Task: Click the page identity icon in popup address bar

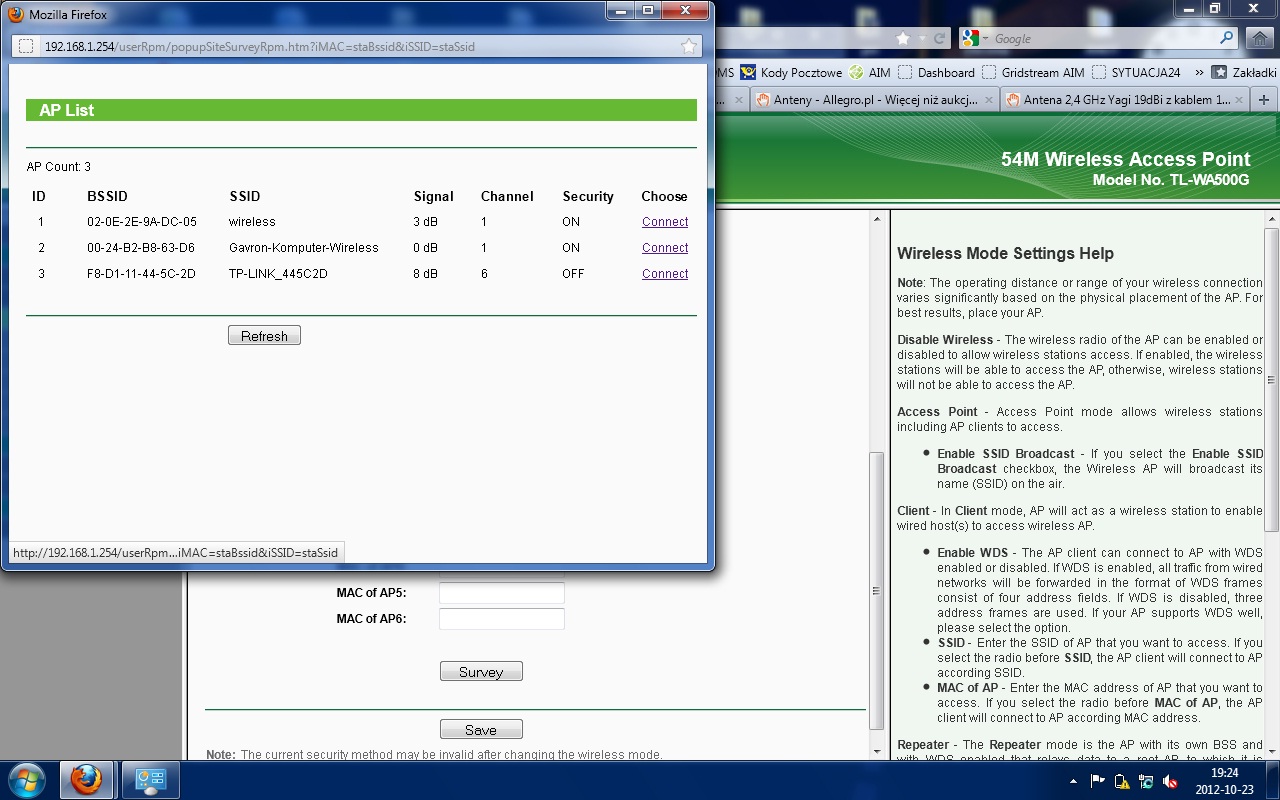Action: (26, 46)
